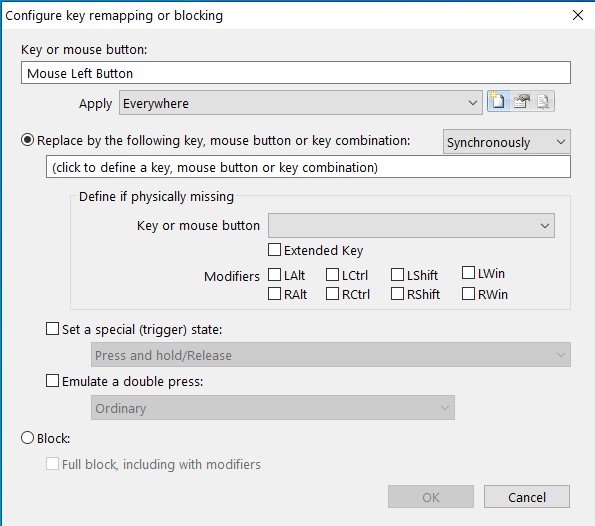The width and height of the screenshot is (595, 526).
Task: Expand the Synchronously dropdown
Action: click(x=507, y=142)
